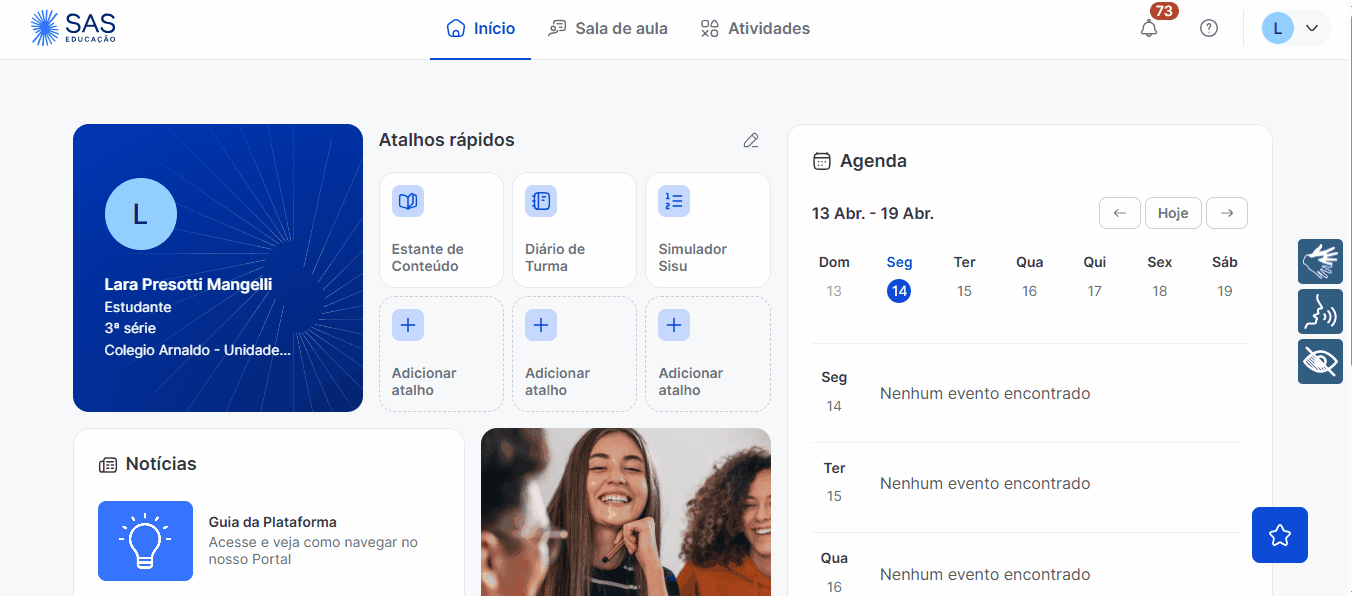Click the '3ª série' text on the profile card
The width and height of the screenshot is (1352, 596).
[130, 328]
